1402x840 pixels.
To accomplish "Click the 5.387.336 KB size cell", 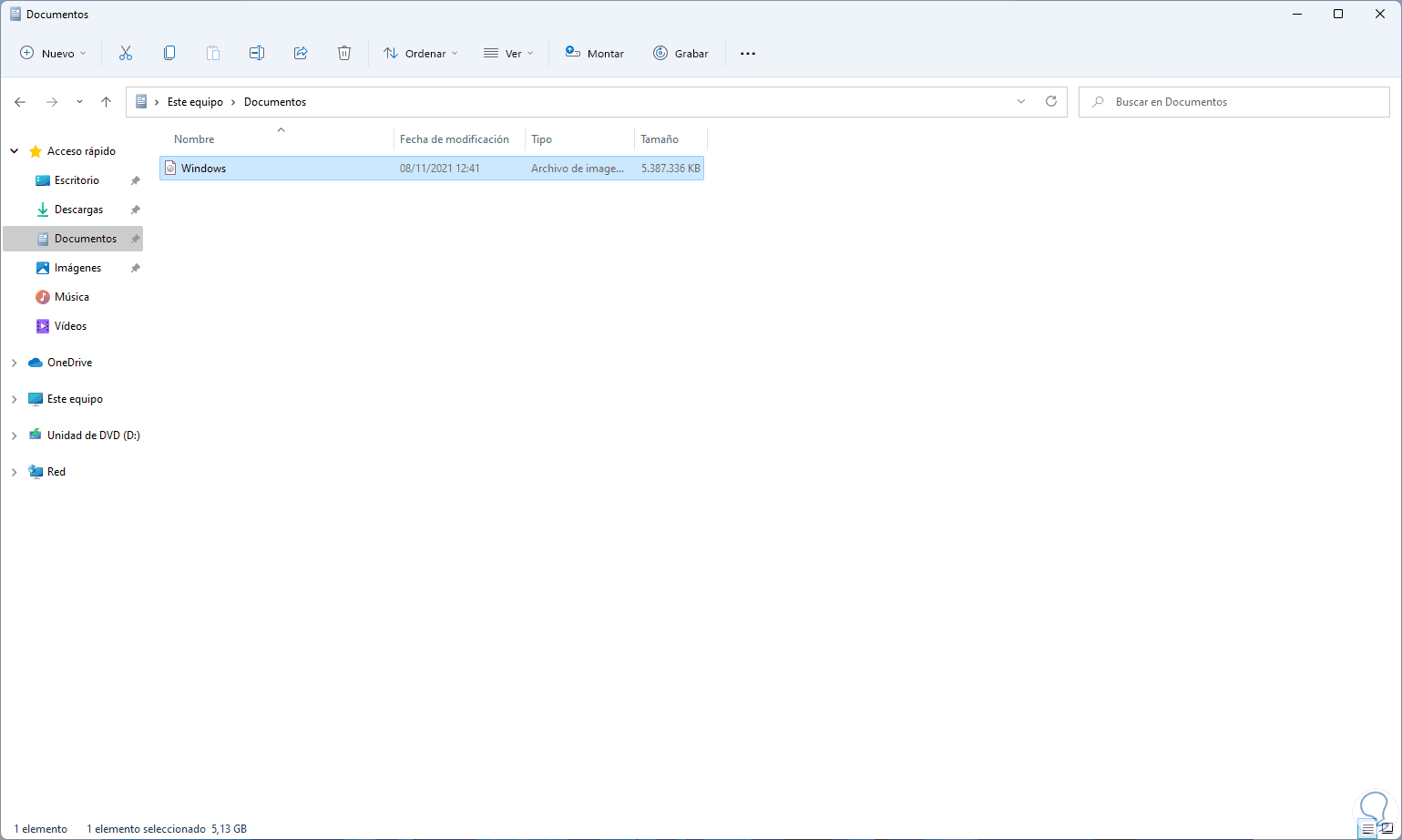I will (x=670, y=169).
